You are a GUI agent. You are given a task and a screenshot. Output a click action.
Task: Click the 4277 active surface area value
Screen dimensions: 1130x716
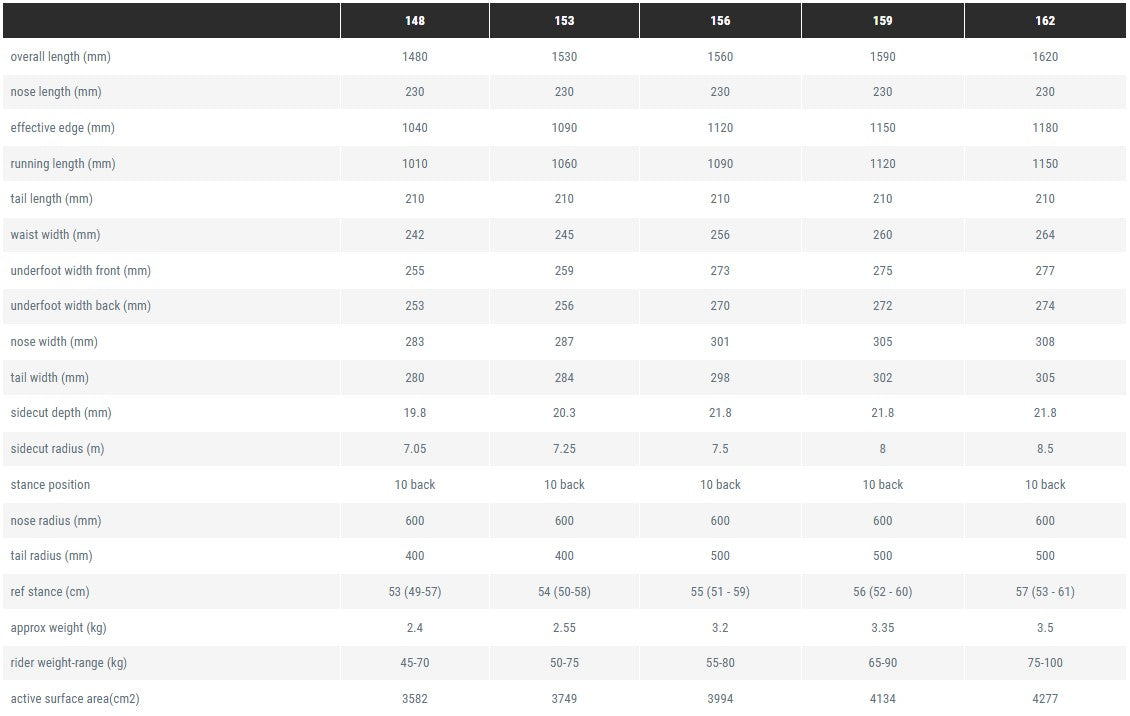point(1045,699)
